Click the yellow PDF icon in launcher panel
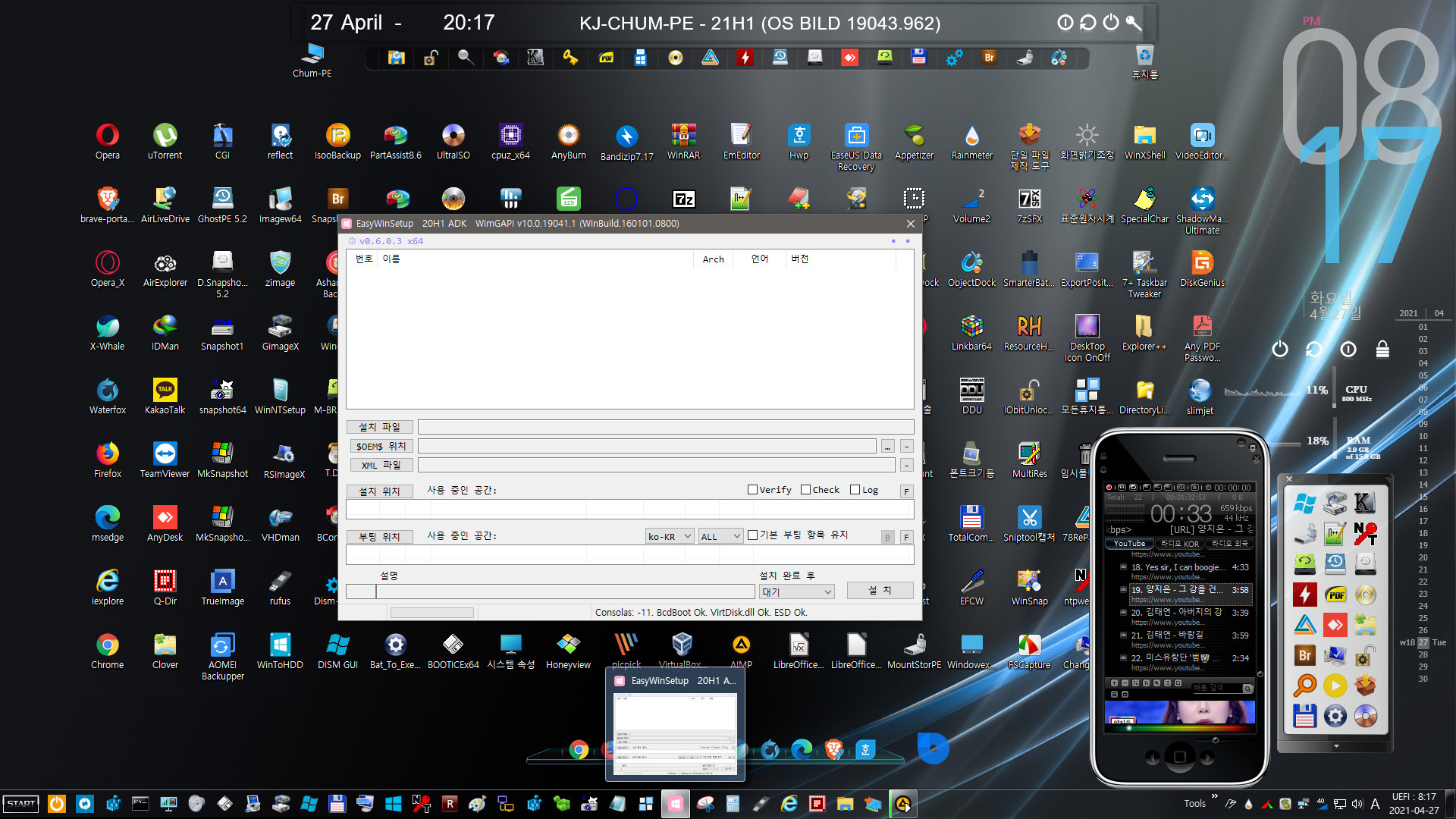This screenshot has width=1456, height=819. tap(1335, 595)
